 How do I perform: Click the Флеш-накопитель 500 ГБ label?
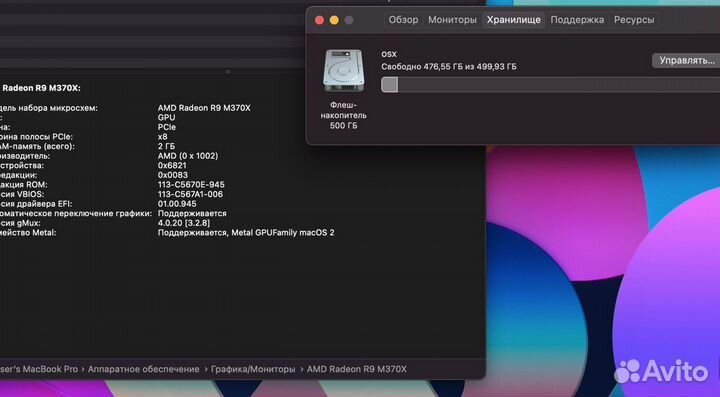(x=343, y=115)
